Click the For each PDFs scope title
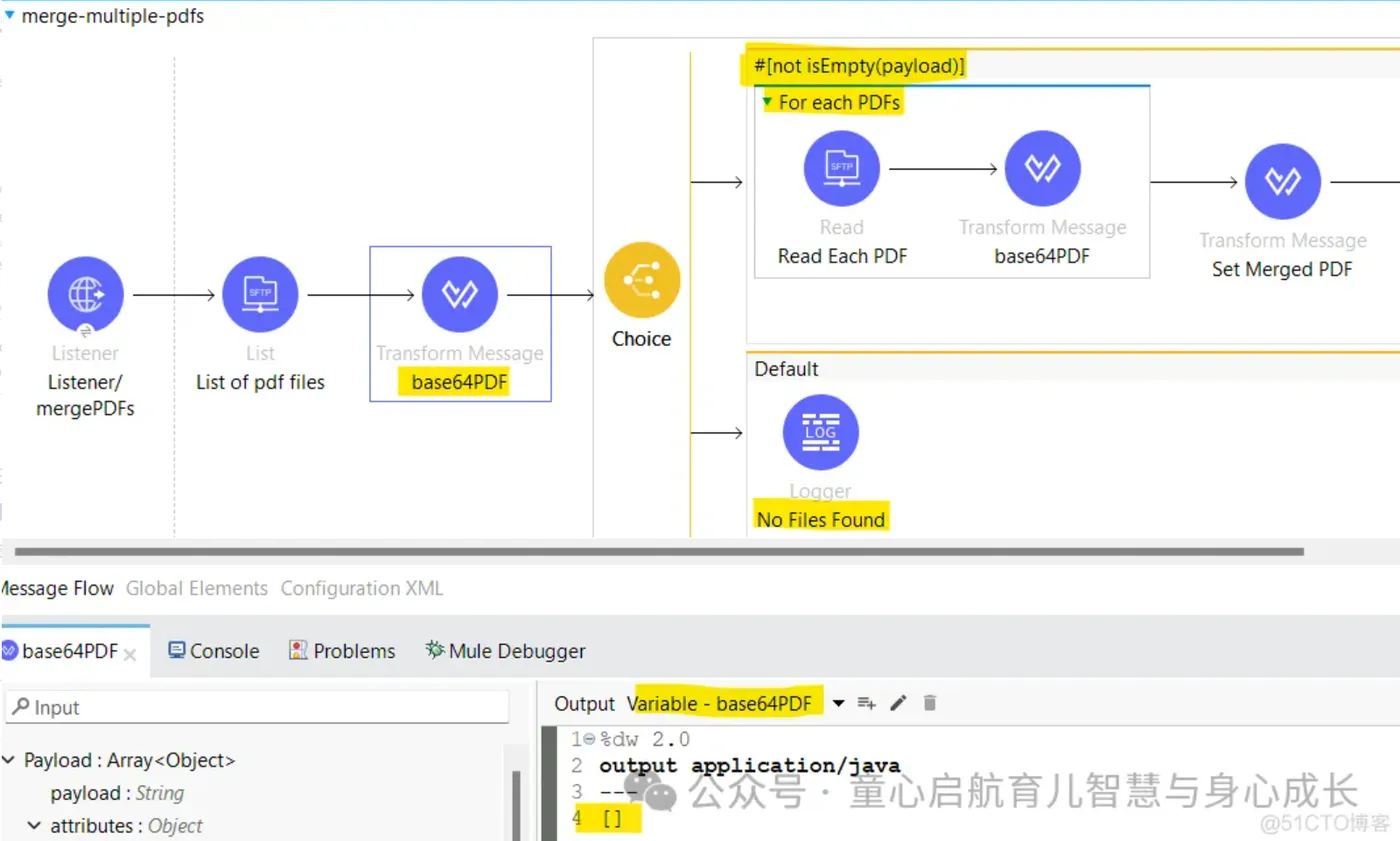This screenshot has width=1400, height=841. coord(839,102)
